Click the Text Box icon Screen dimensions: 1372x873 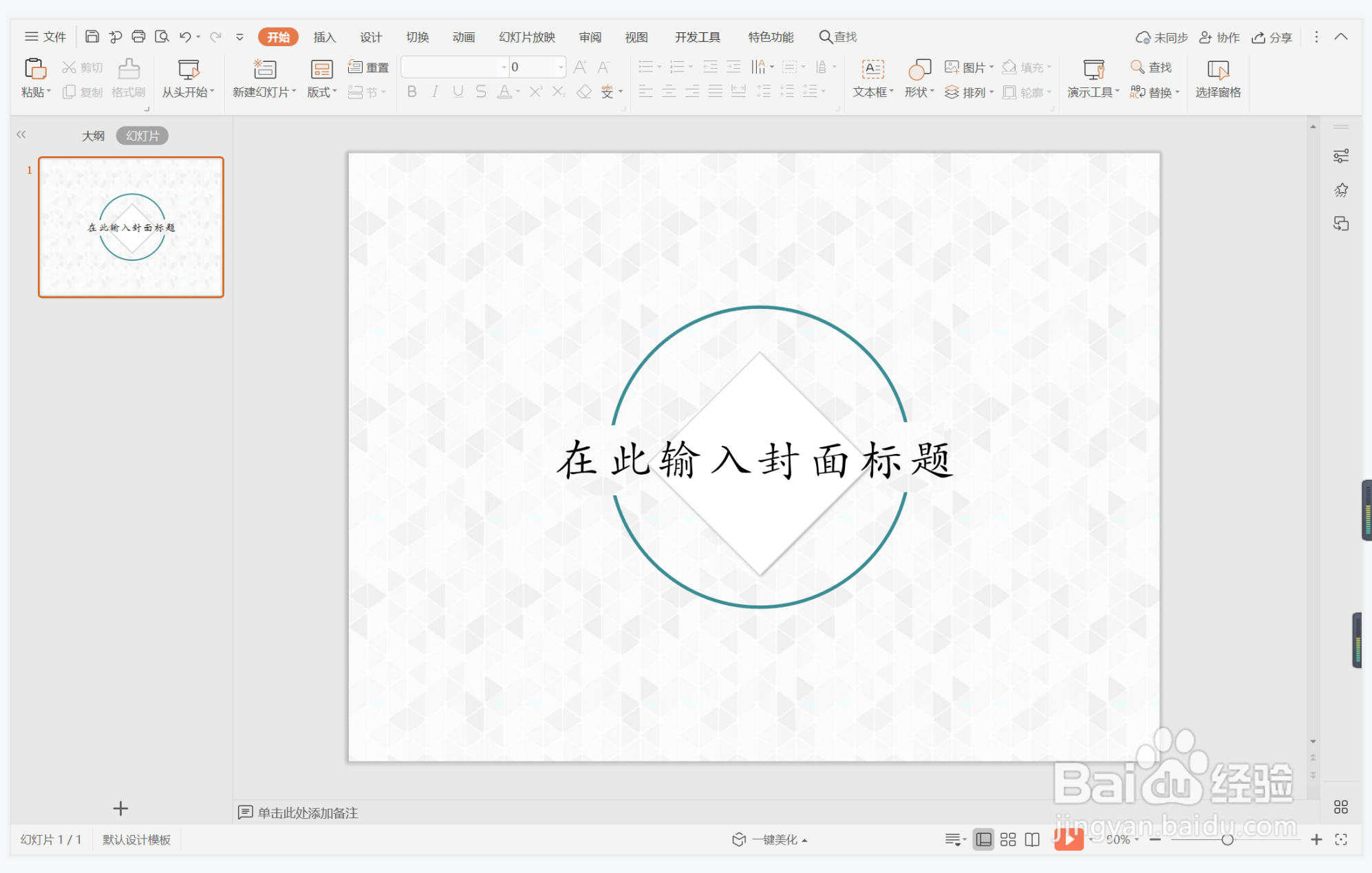[x=872, y=69]
